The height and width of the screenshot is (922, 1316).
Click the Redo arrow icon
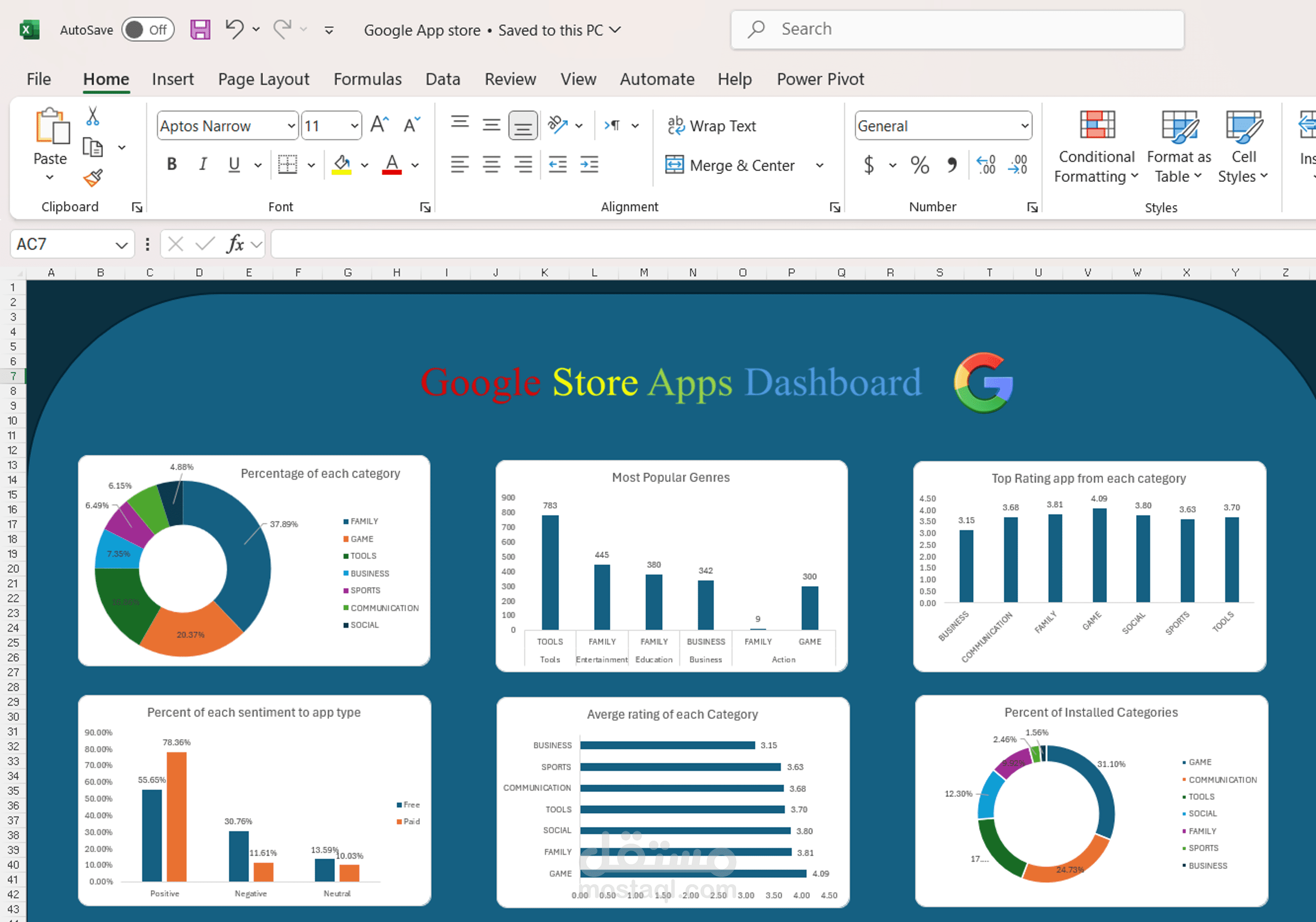283,28
